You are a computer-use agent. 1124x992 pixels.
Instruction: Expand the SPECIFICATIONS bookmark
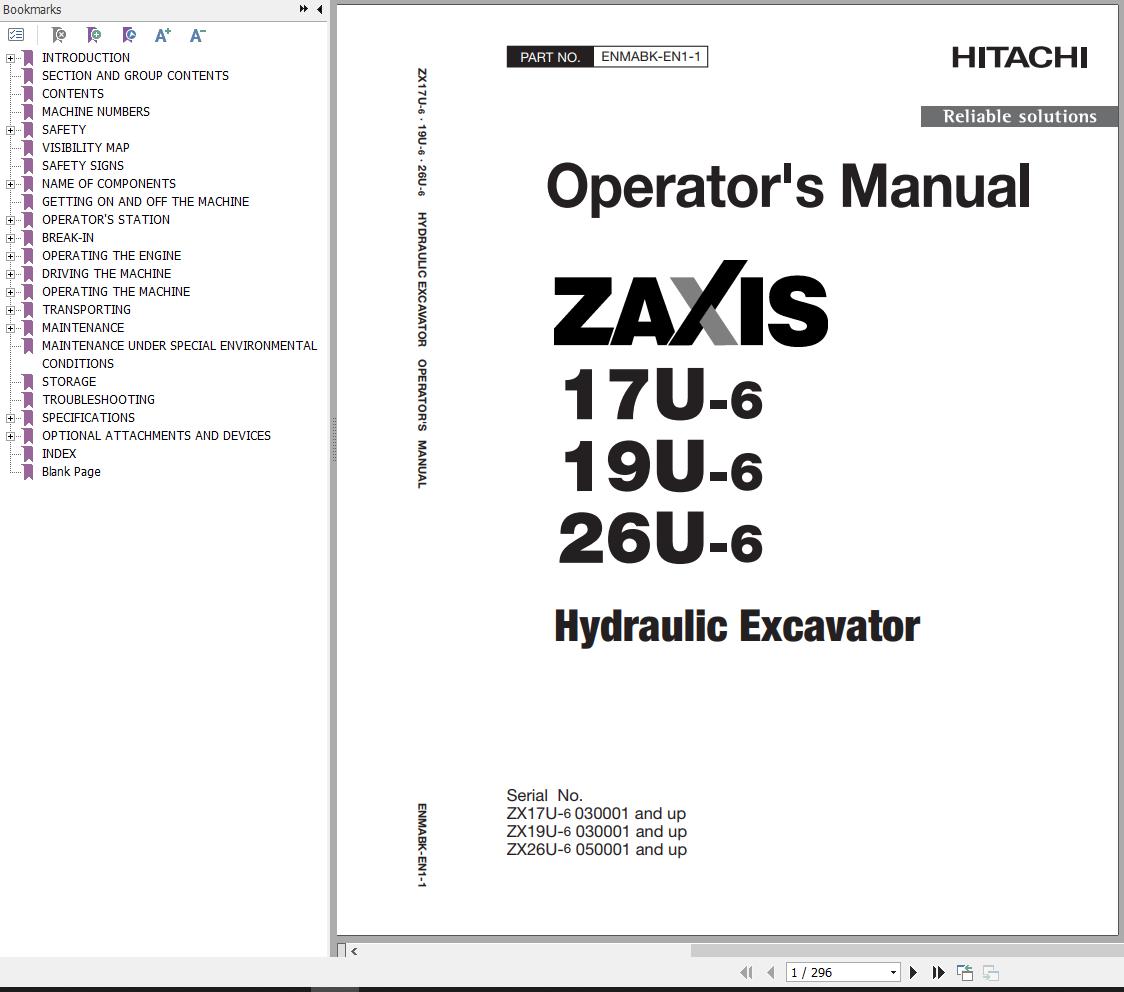[10, 418]
